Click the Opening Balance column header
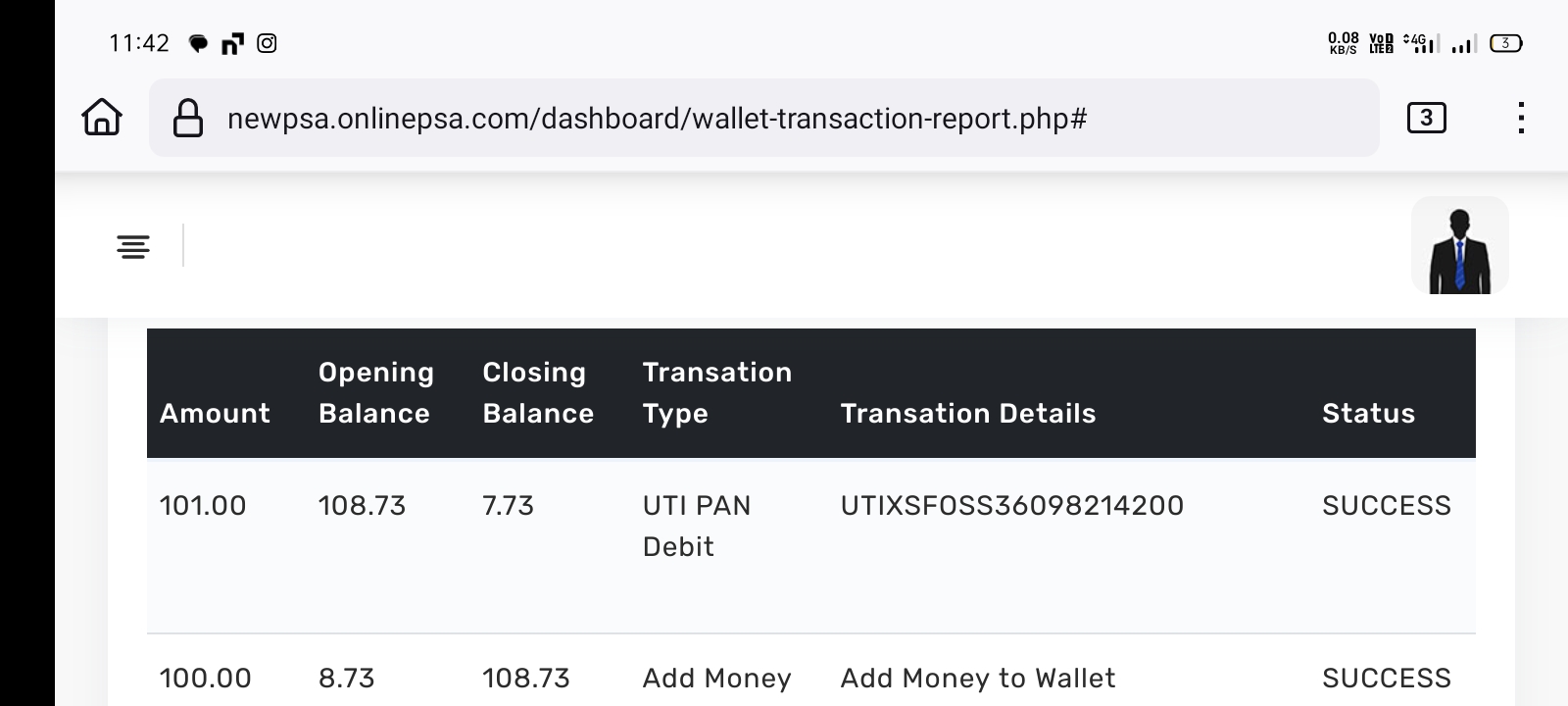This screenshot has width=1568, height=706. click(375, 392)
